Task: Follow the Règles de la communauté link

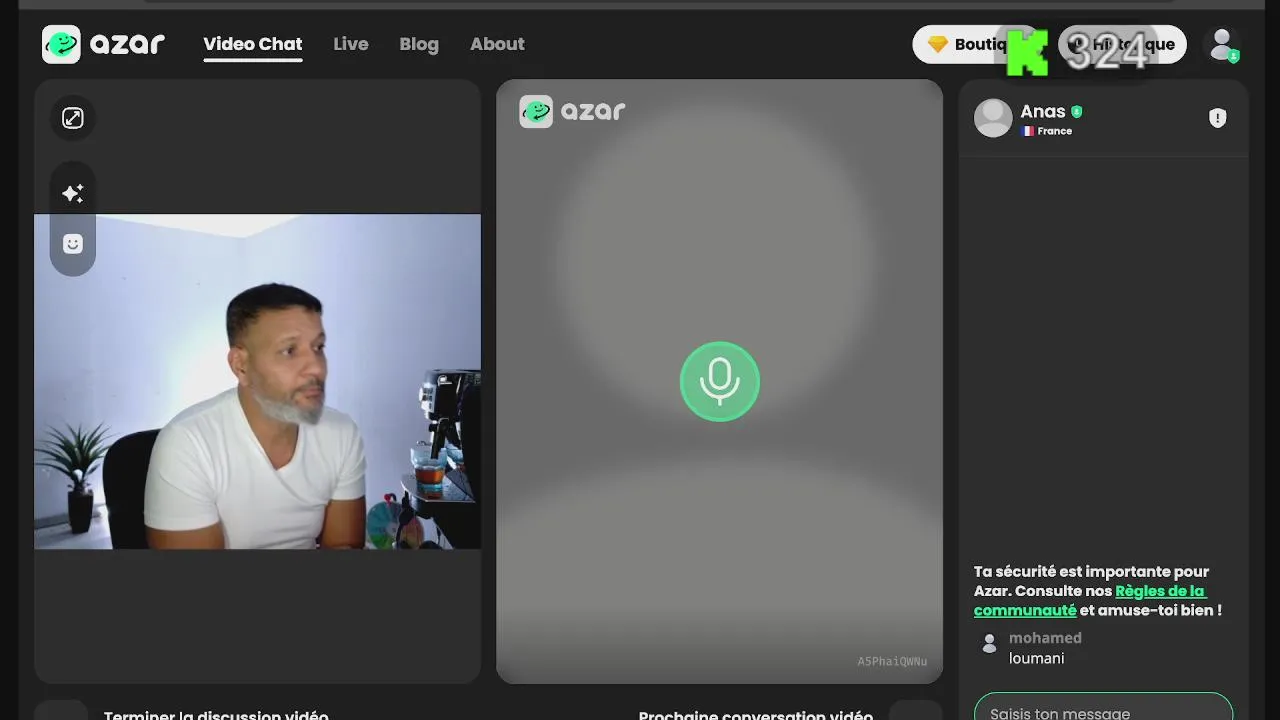Action: tap(1090, 600)
